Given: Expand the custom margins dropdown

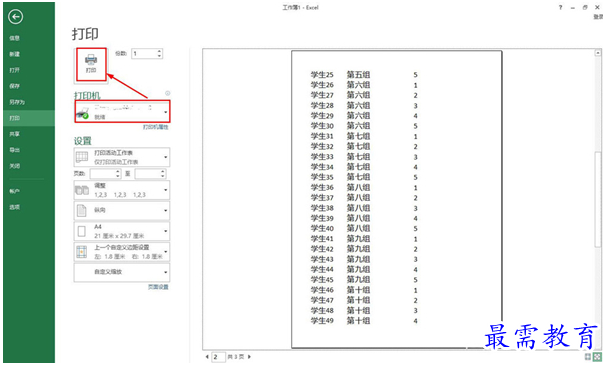Looking at the screenshot, I should tap(122, 252).
